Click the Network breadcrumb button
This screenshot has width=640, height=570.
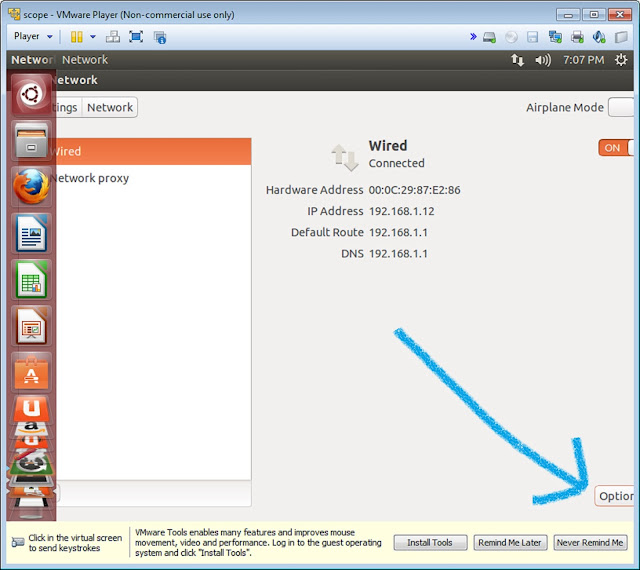[x=110, y=107]
